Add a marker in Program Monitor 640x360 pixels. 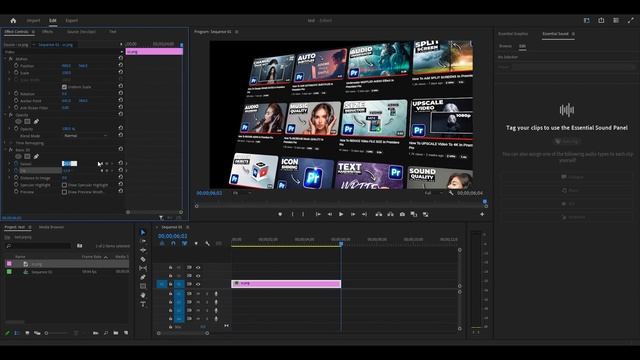click(280, 214)
